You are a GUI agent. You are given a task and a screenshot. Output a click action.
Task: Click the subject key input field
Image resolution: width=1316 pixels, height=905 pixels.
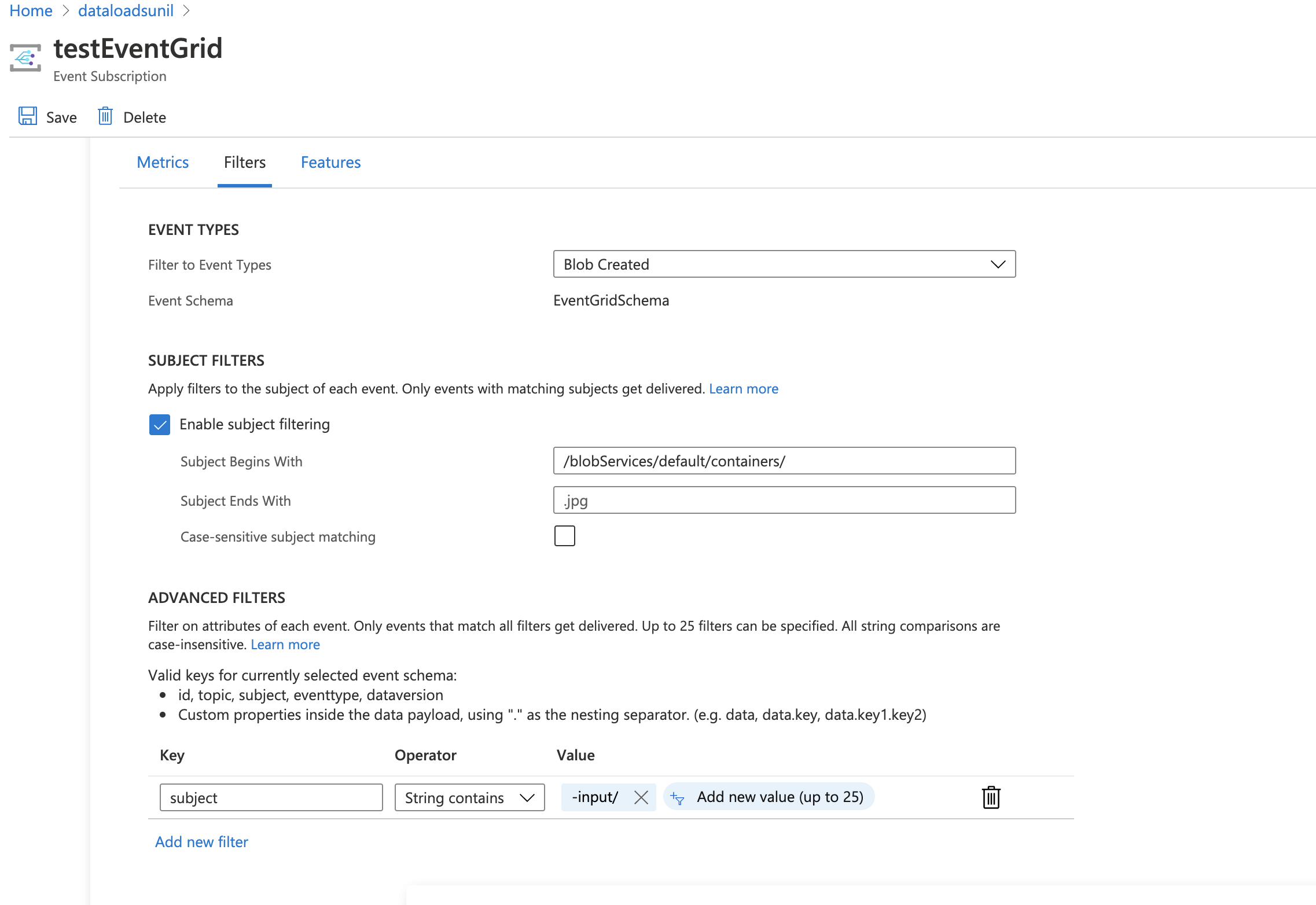tap(270, 797)
